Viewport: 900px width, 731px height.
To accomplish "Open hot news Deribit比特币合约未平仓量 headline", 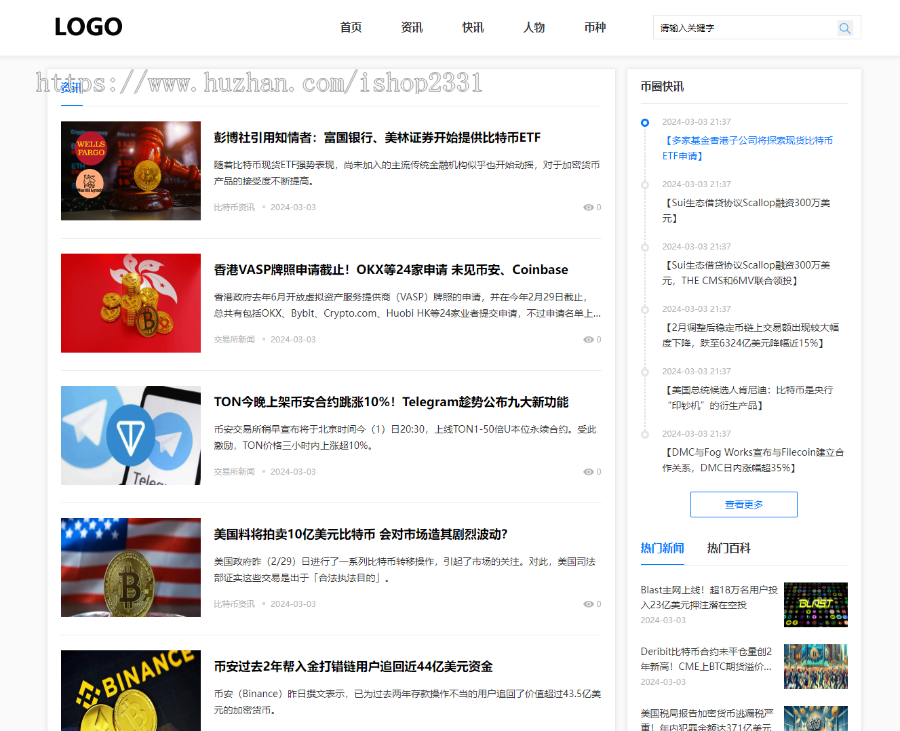I will [706, 659].
